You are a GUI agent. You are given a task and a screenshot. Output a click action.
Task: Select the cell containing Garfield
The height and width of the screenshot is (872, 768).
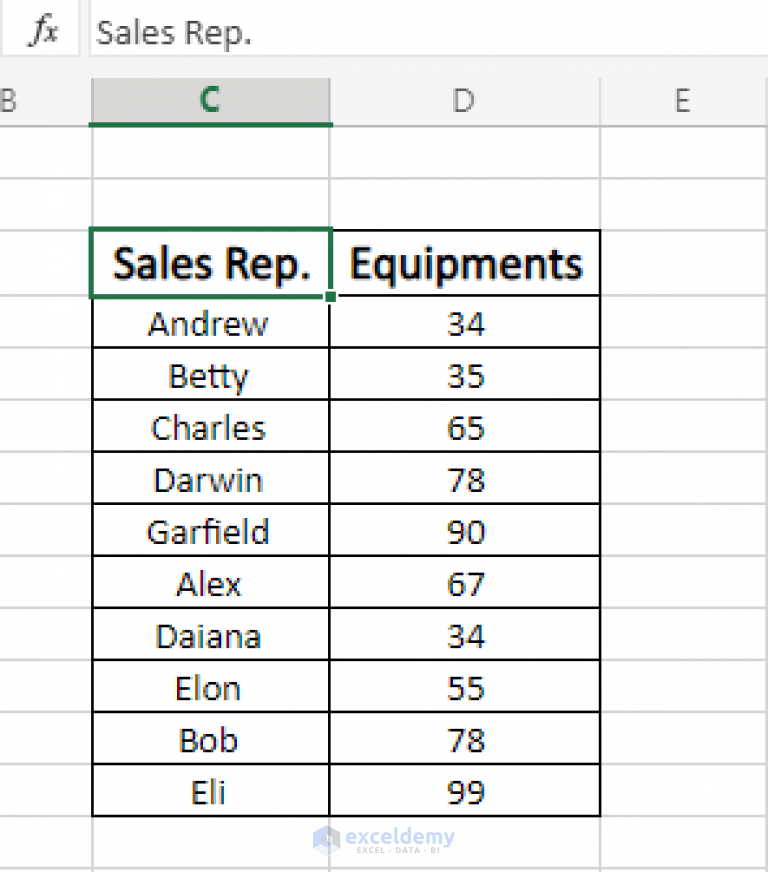click(209, 531)
